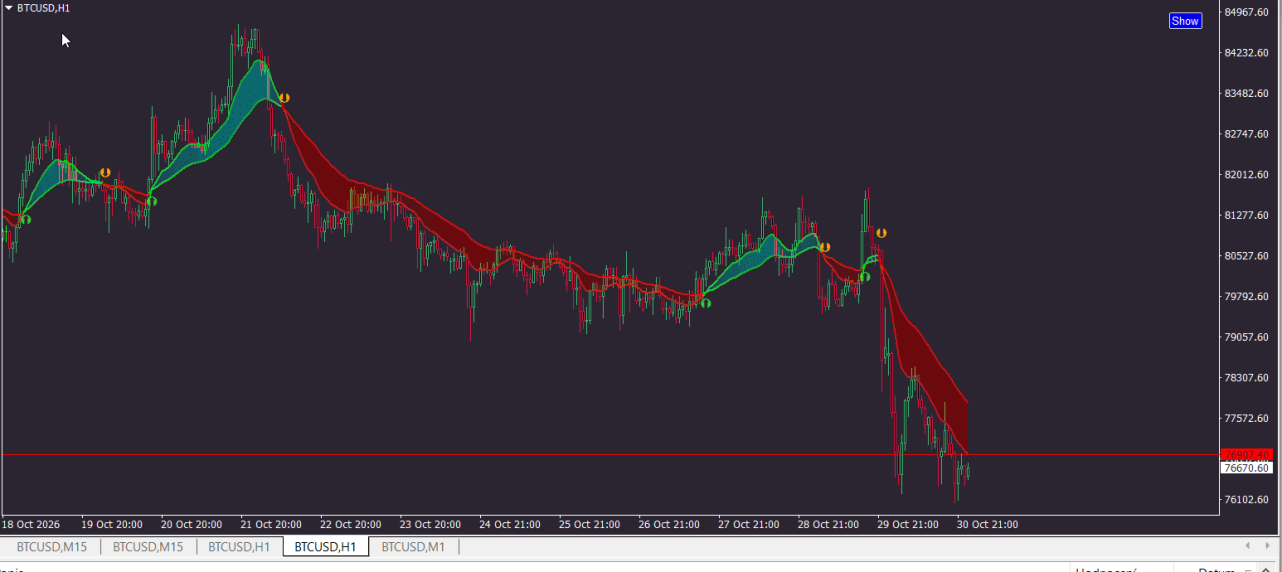Viewport: 1282px width, 572px height.
Task: Click the 18 Oct 2026 date label
Action: 31,524
